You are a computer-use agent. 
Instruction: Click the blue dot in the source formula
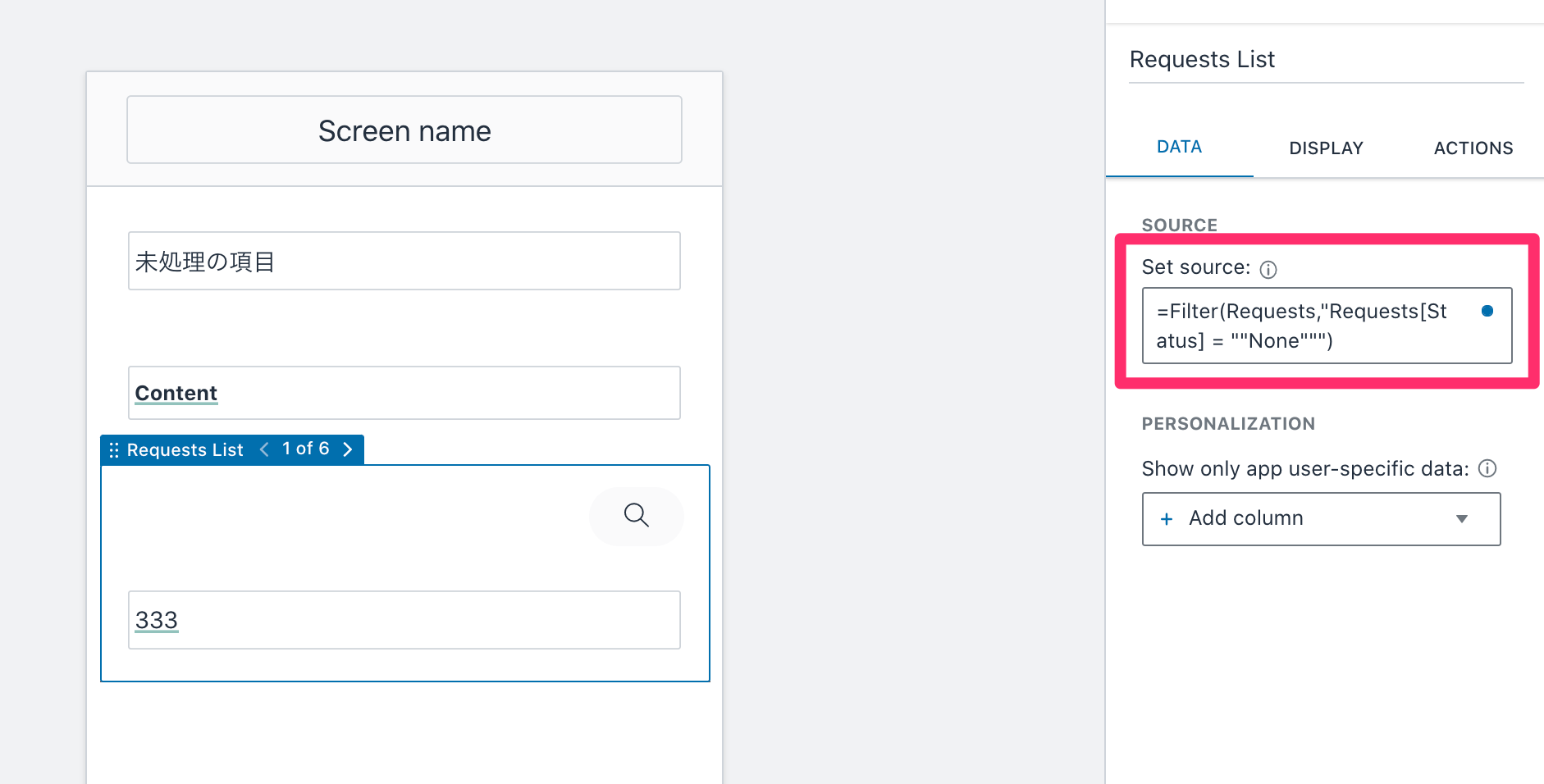1487,311
